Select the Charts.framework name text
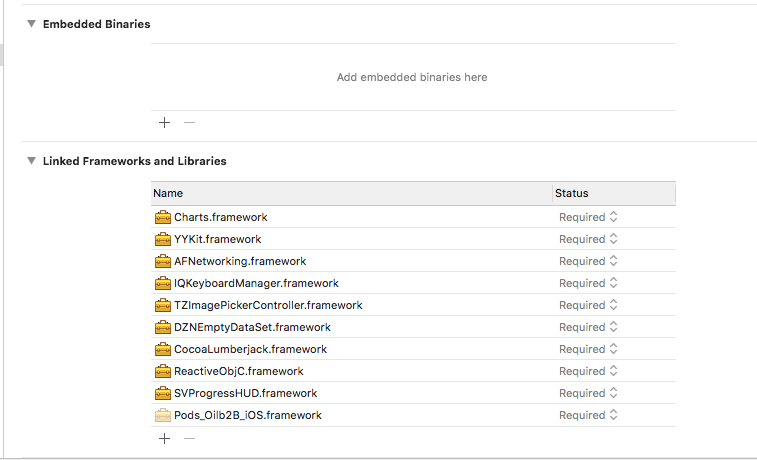Viewport: 757px width, 460px height. (221, 217)
